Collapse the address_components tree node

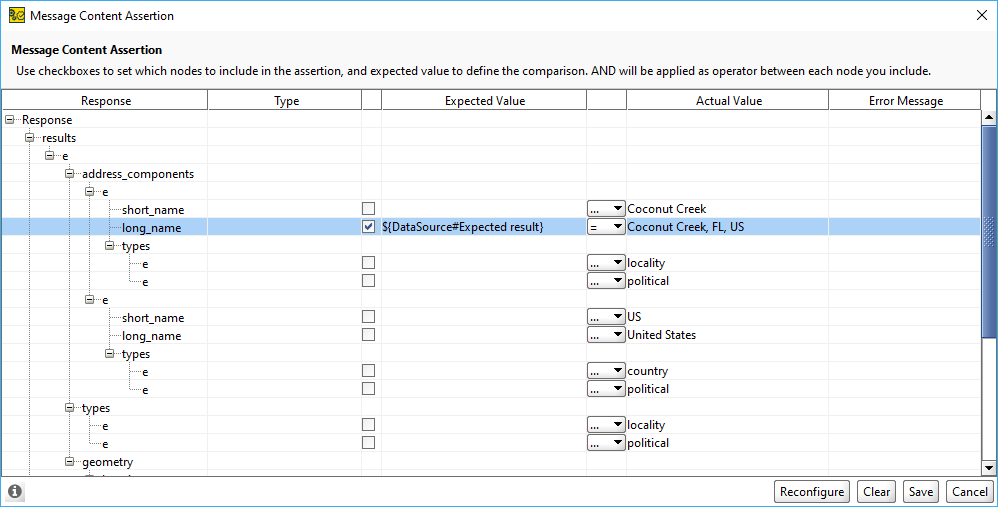tap(70, 174)
